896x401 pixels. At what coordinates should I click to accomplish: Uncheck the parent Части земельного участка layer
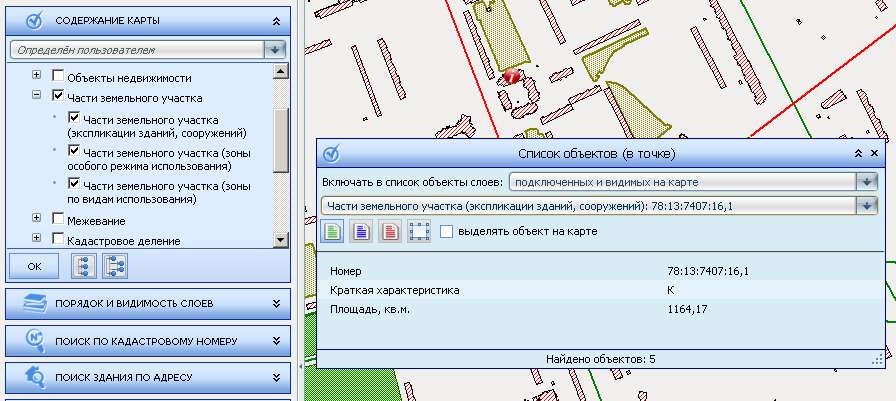58,95
